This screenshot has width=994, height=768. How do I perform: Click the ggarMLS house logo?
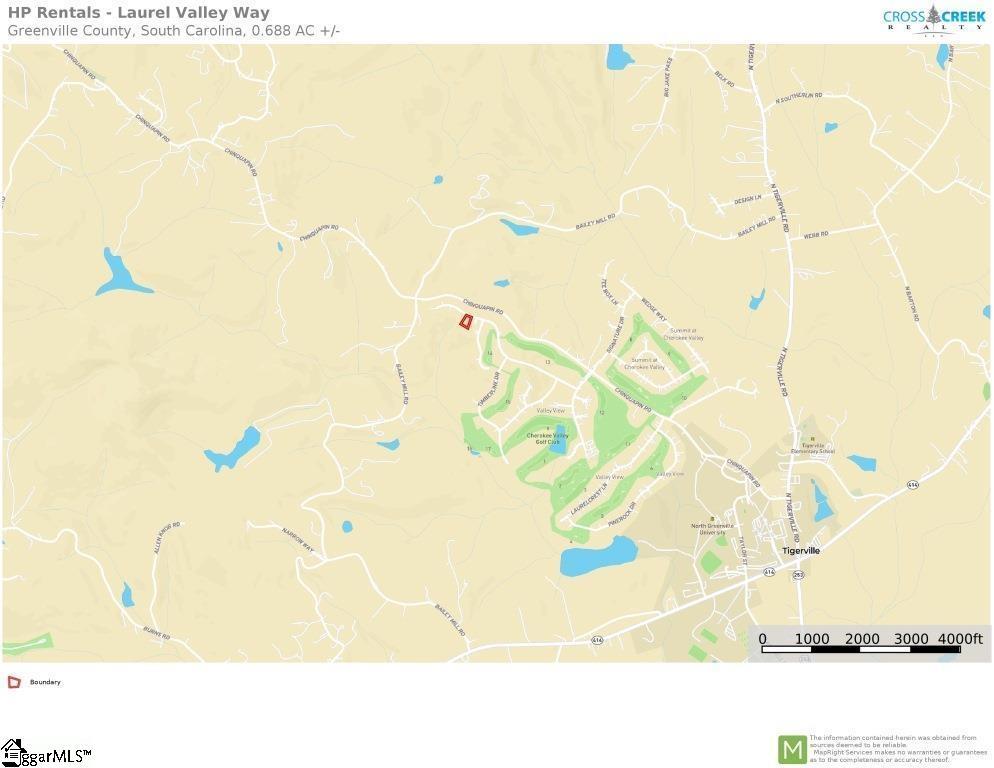(x=46, y=753)
